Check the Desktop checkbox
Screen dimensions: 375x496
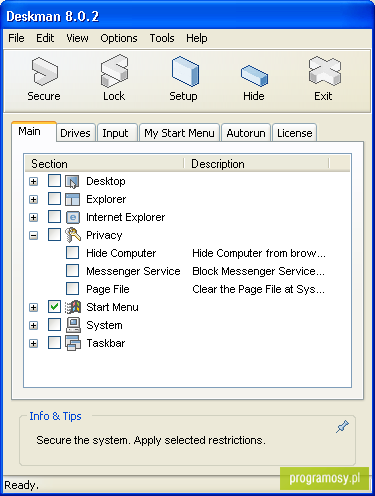(x=54, y=181)
